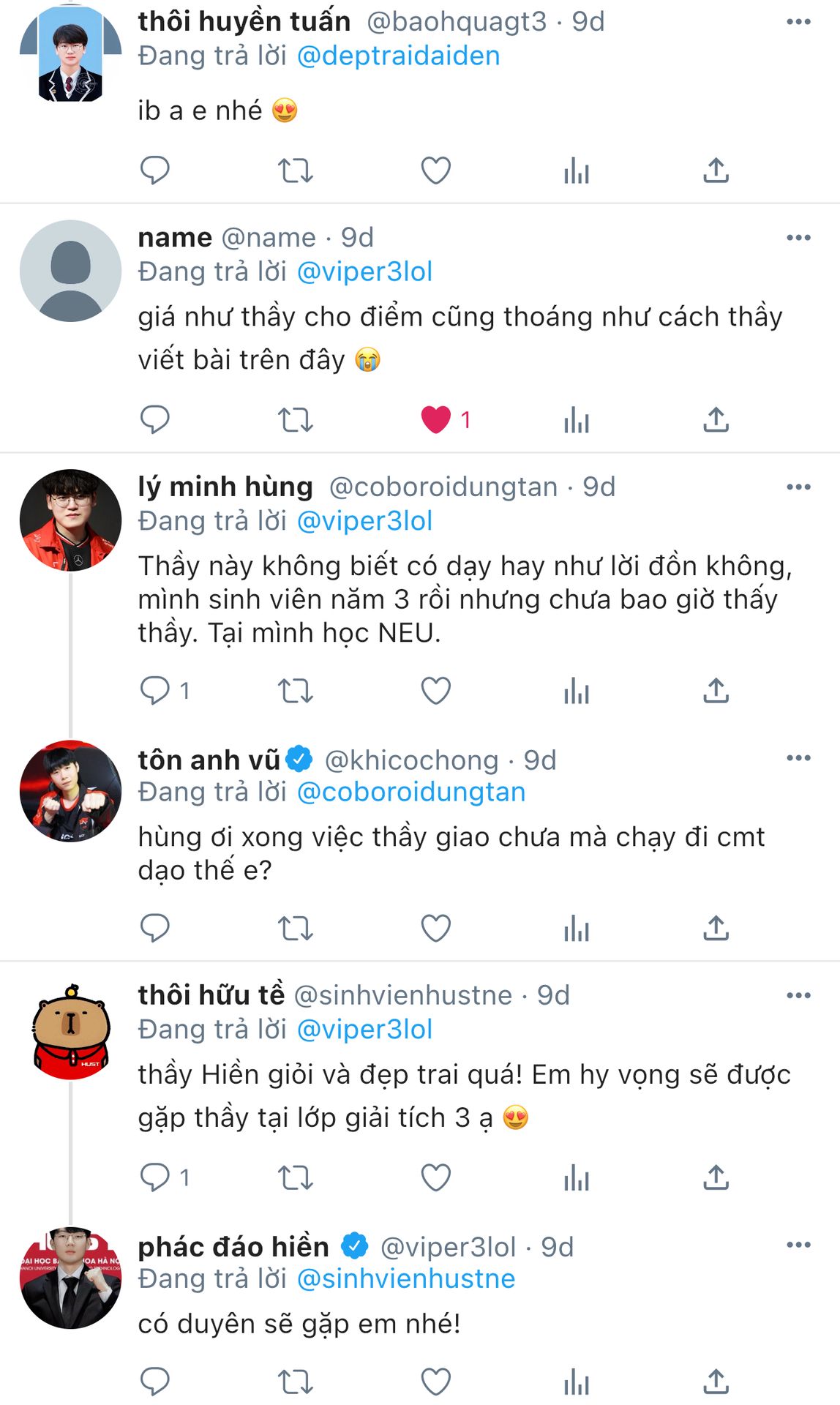This screenshot has height=1405, width=840.
Task: Retweet the 'ib a e nhé' tweet
Action: point(295,171)
